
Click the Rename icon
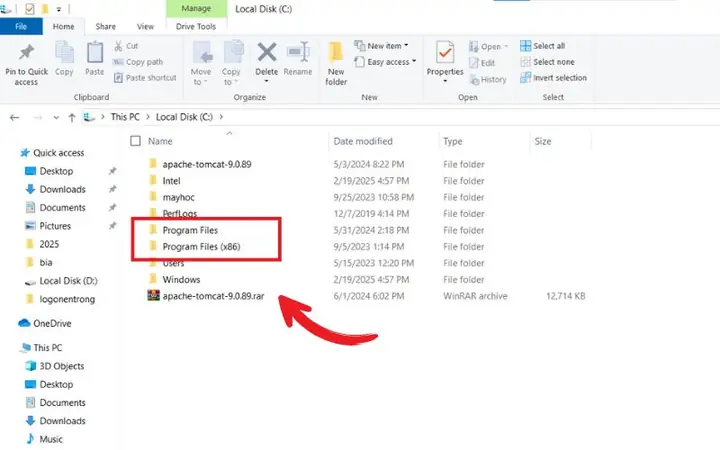tap(298, 52)
